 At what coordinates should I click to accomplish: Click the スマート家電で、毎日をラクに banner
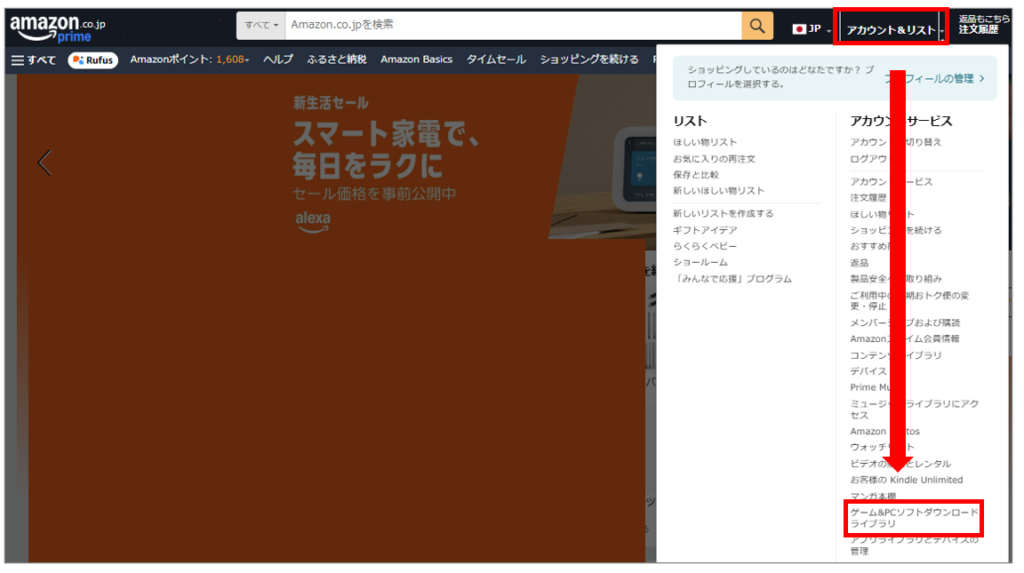click(x=385, y=150)
